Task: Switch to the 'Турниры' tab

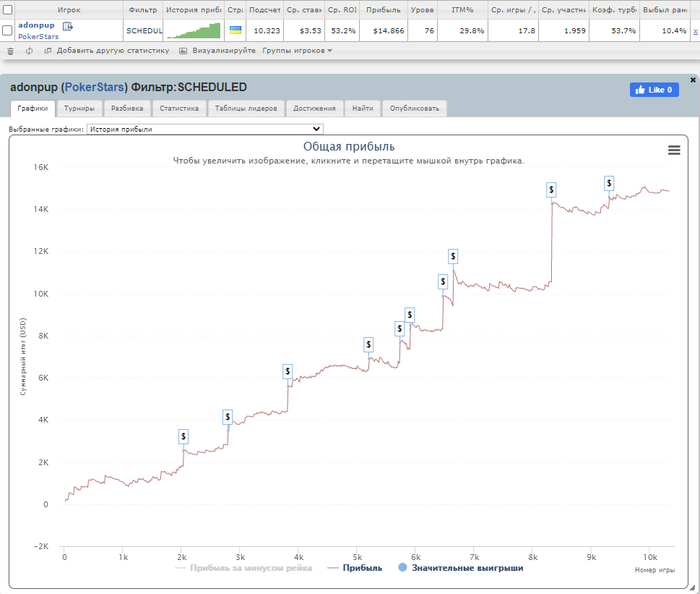Action: 79,108
